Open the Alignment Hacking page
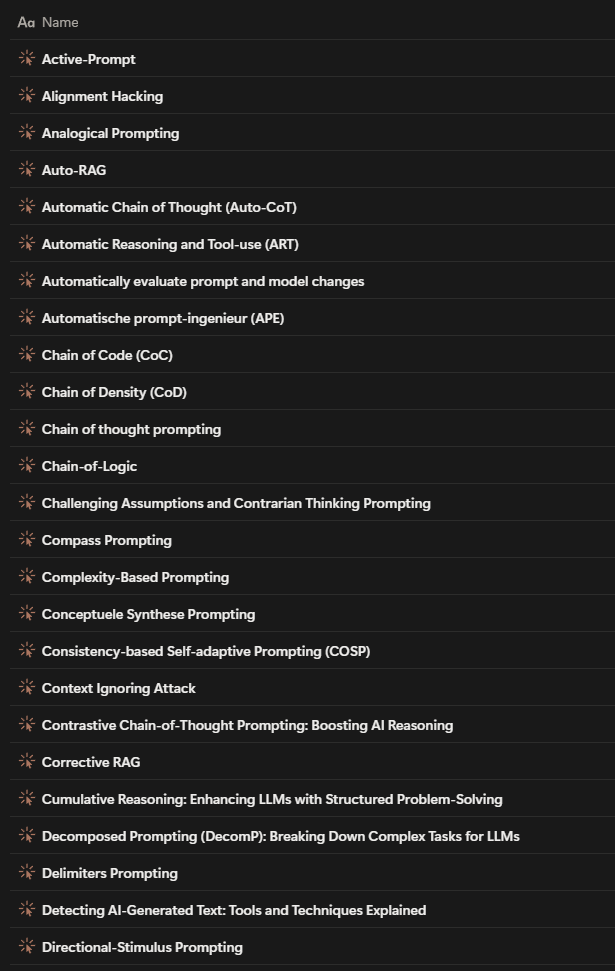Viewport: 615px width, 971px height. [x=102, y=96]
